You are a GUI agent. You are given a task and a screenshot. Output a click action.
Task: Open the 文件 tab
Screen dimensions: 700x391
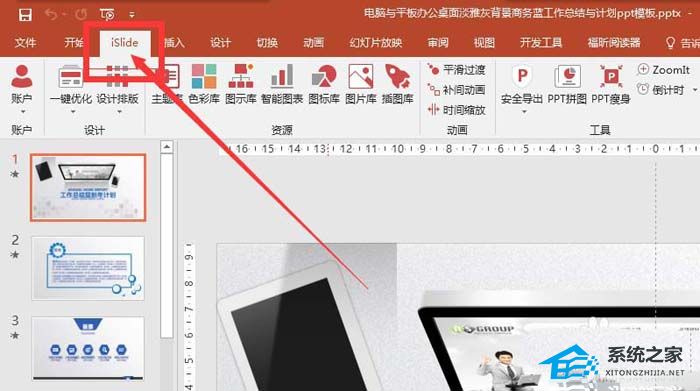(x=25, y=42)
